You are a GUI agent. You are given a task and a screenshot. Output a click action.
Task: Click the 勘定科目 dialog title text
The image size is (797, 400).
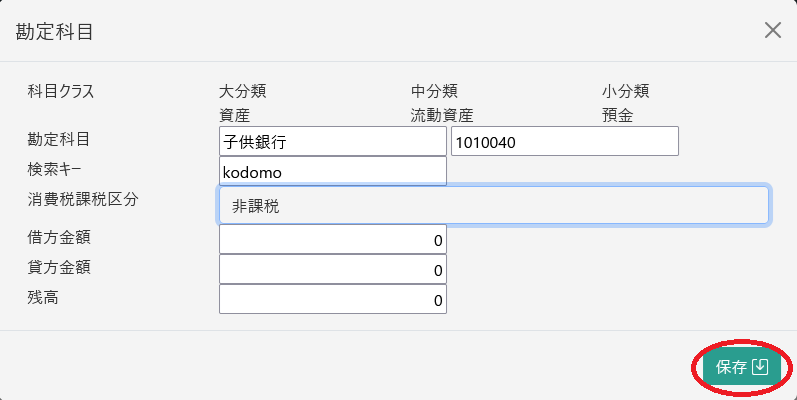click(x=55, y=31)
